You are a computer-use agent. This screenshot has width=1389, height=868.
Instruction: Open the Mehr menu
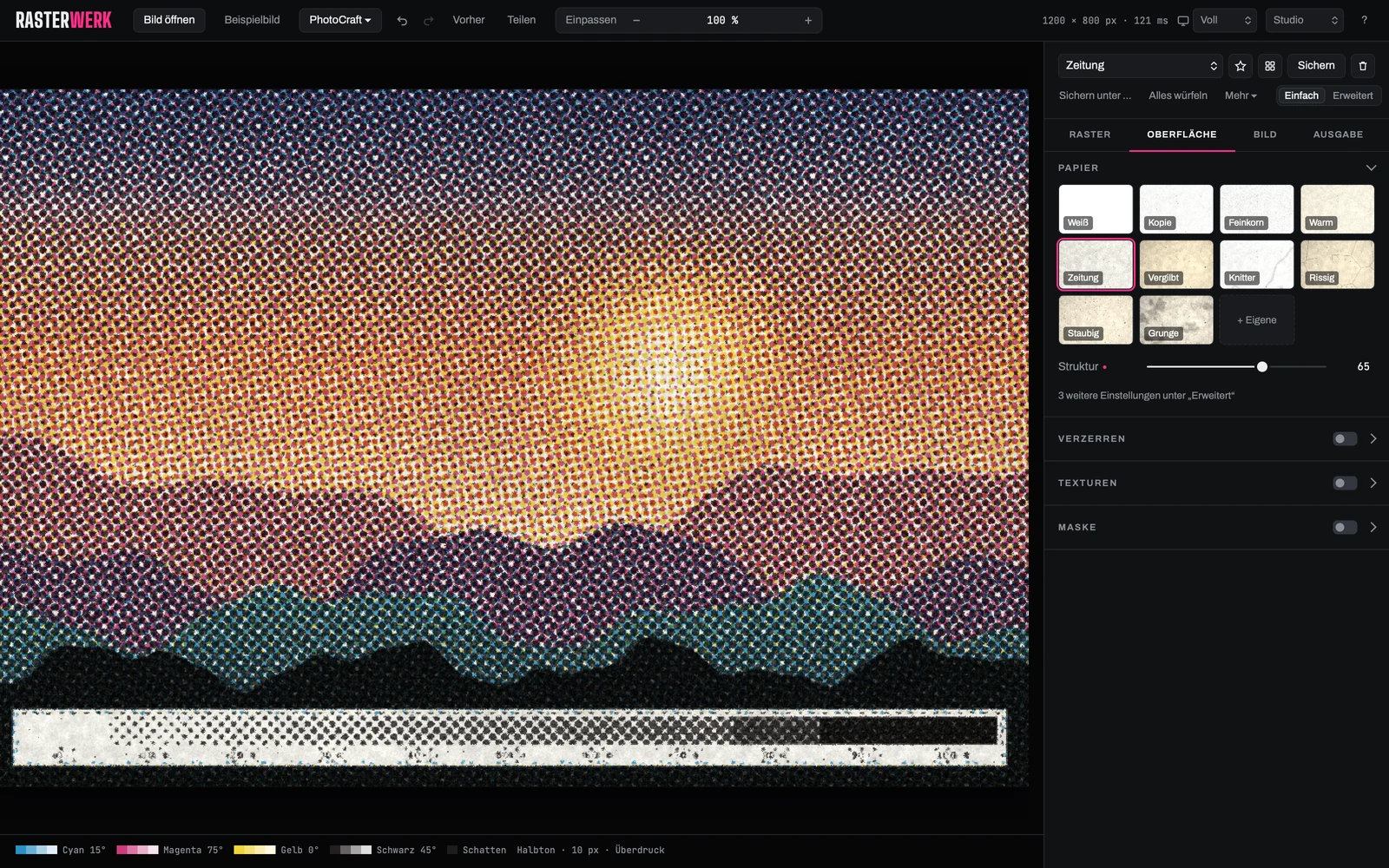click(x=1241, y=95)
